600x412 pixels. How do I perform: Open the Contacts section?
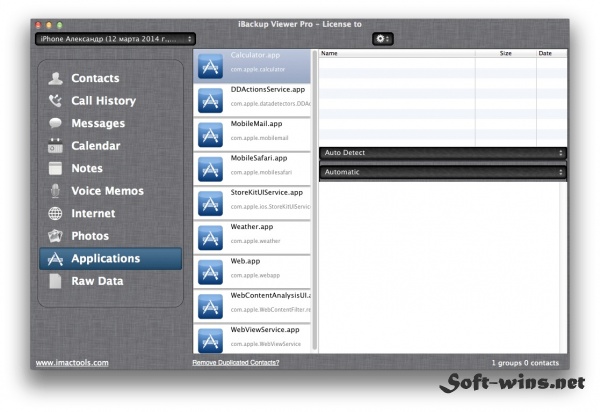111,78
